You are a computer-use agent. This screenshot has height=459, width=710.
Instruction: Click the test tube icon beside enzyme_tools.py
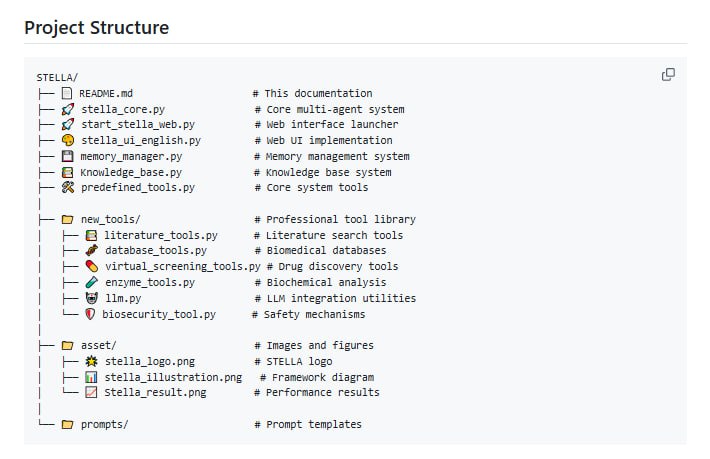point(92,283)
